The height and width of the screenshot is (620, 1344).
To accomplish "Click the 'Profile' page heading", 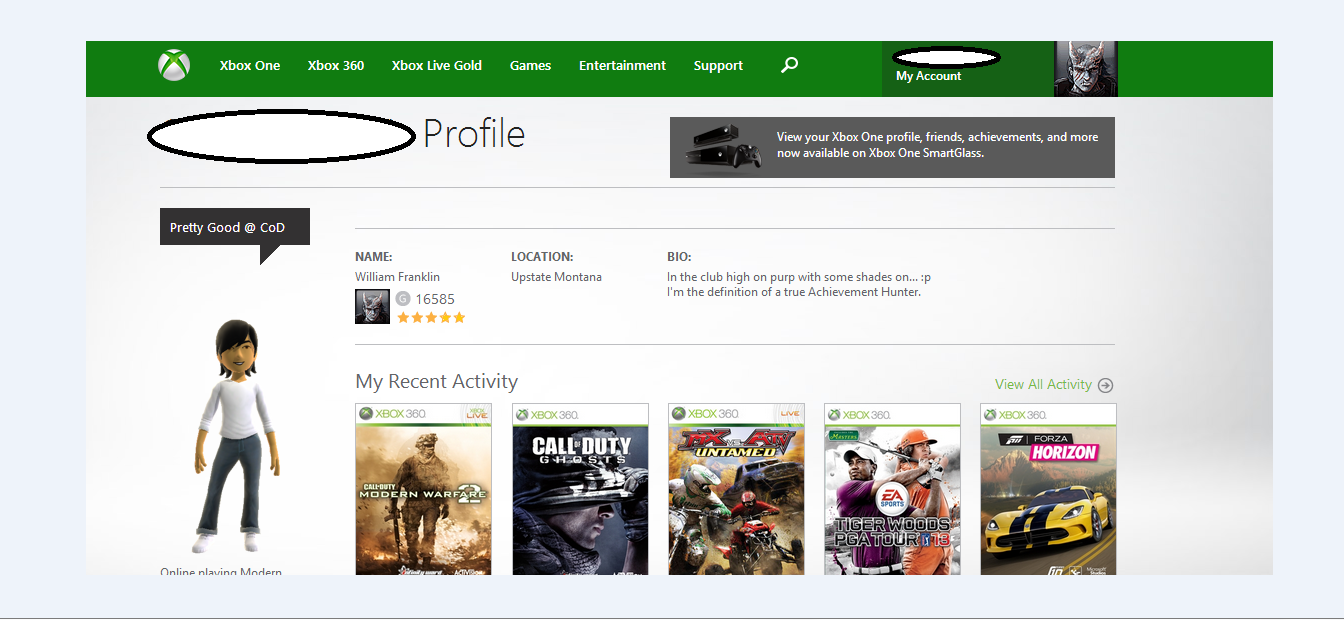I will click(x=474, y=134).
